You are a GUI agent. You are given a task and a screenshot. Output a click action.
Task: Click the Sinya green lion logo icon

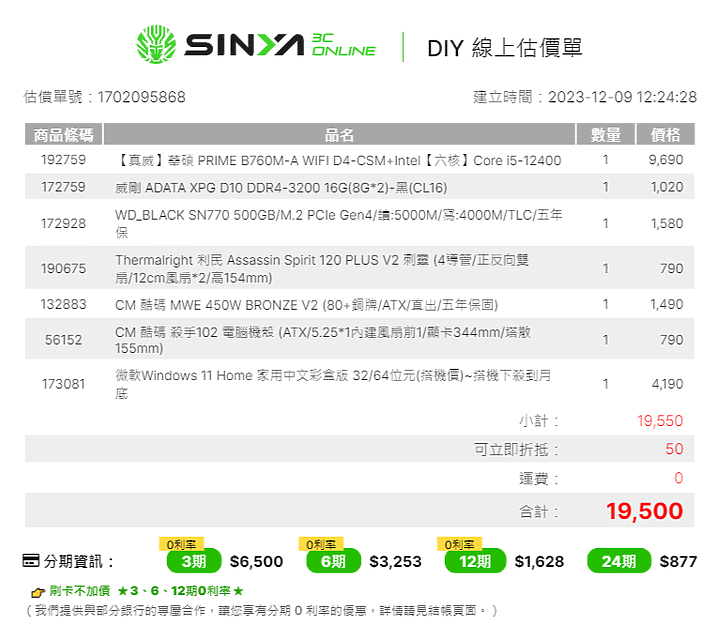tap(156, 45)
